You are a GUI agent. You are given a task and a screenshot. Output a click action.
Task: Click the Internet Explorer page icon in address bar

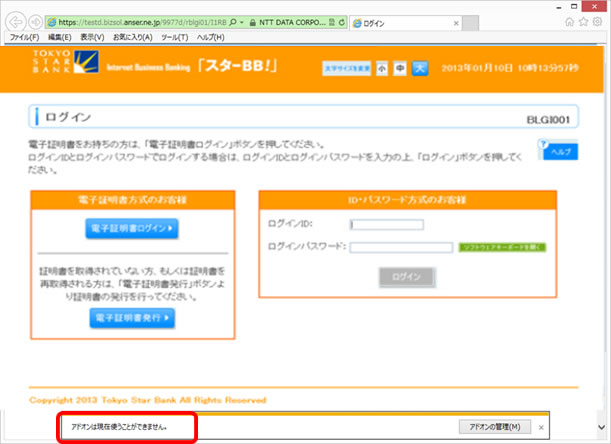(52, 23)
